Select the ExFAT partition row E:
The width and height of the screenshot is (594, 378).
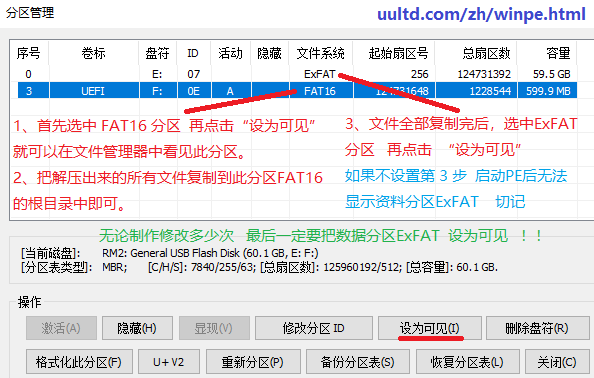294,74
